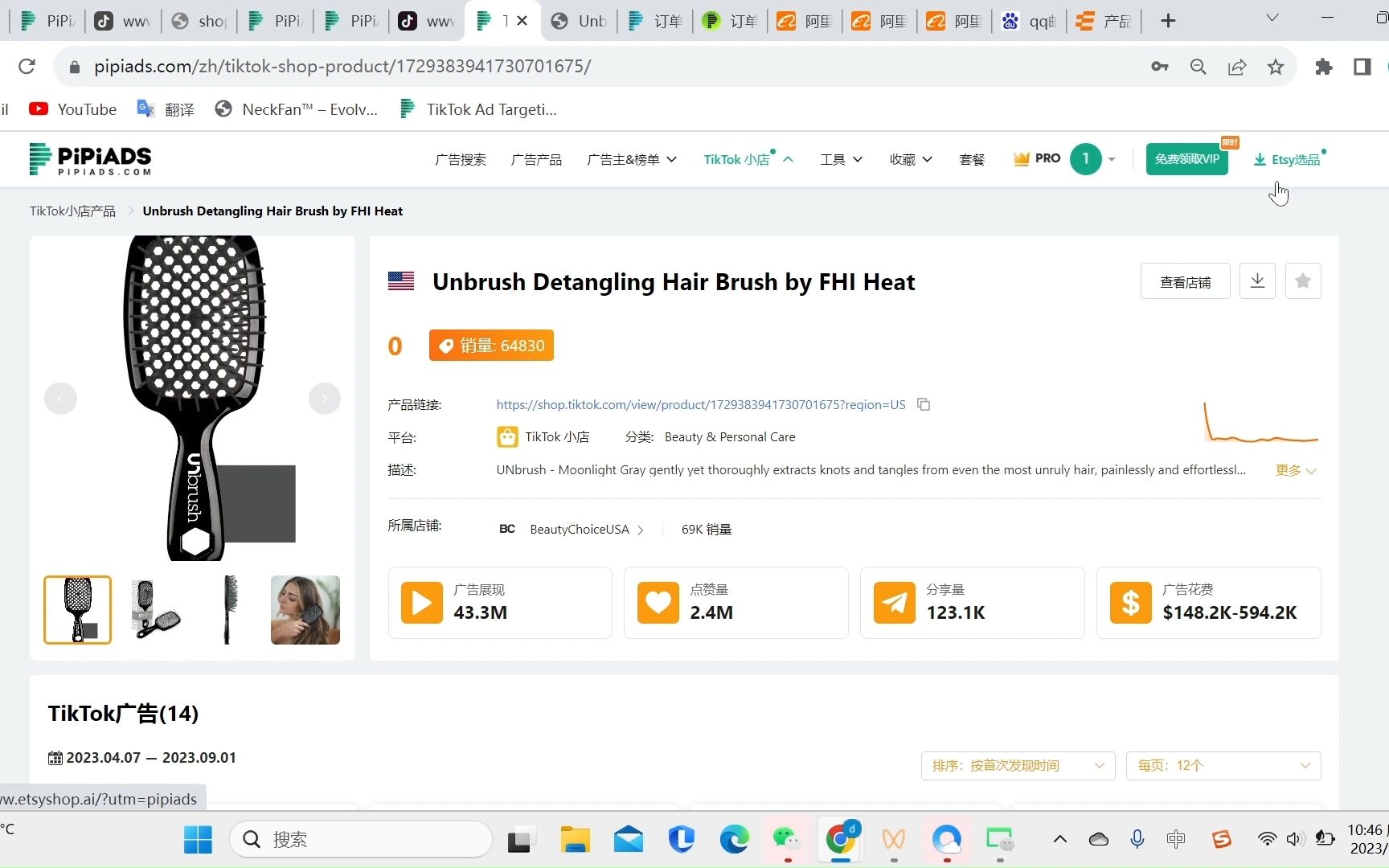Click the Windows taskbar search box
1389x868 pixels.
coord(360,840)
